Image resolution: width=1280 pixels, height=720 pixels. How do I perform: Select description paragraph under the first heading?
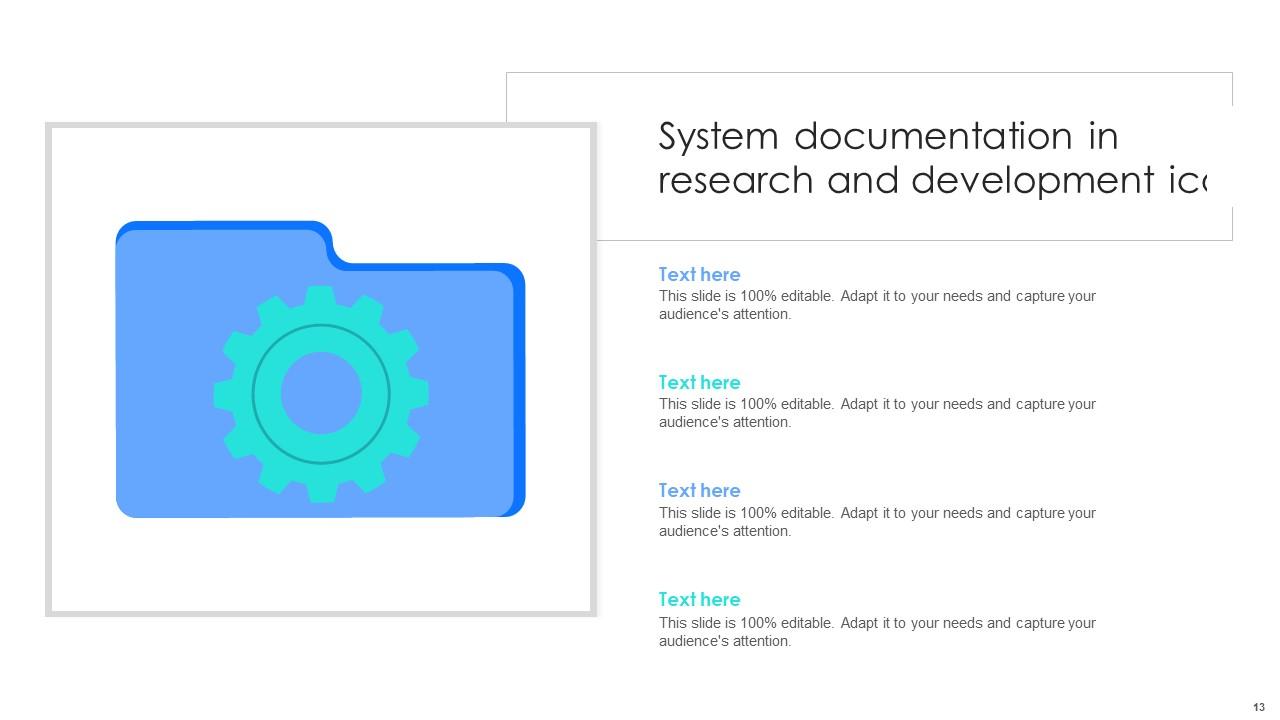tap(877, 305)
